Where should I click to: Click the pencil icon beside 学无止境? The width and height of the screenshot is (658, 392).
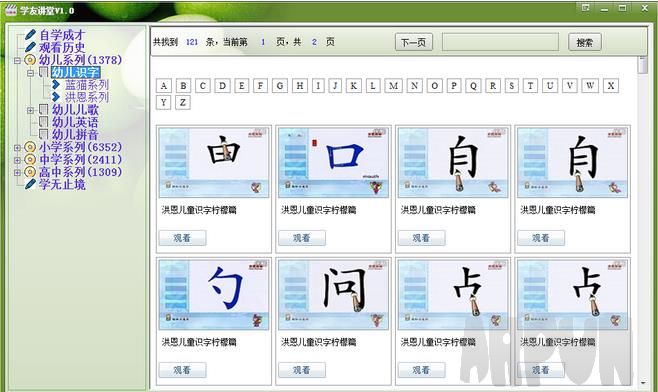(x=30, y=184)
